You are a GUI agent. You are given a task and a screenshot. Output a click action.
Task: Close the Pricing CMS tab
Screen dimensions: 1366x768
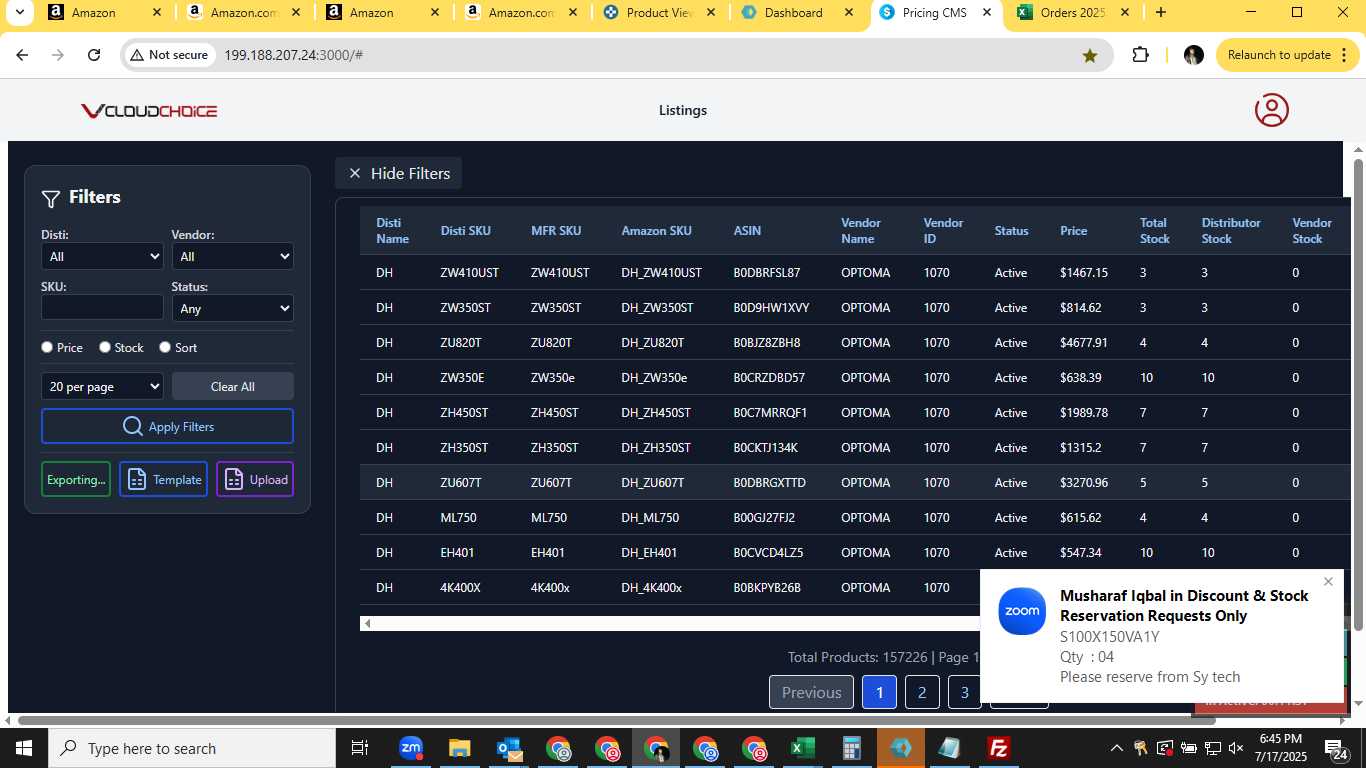986,13
